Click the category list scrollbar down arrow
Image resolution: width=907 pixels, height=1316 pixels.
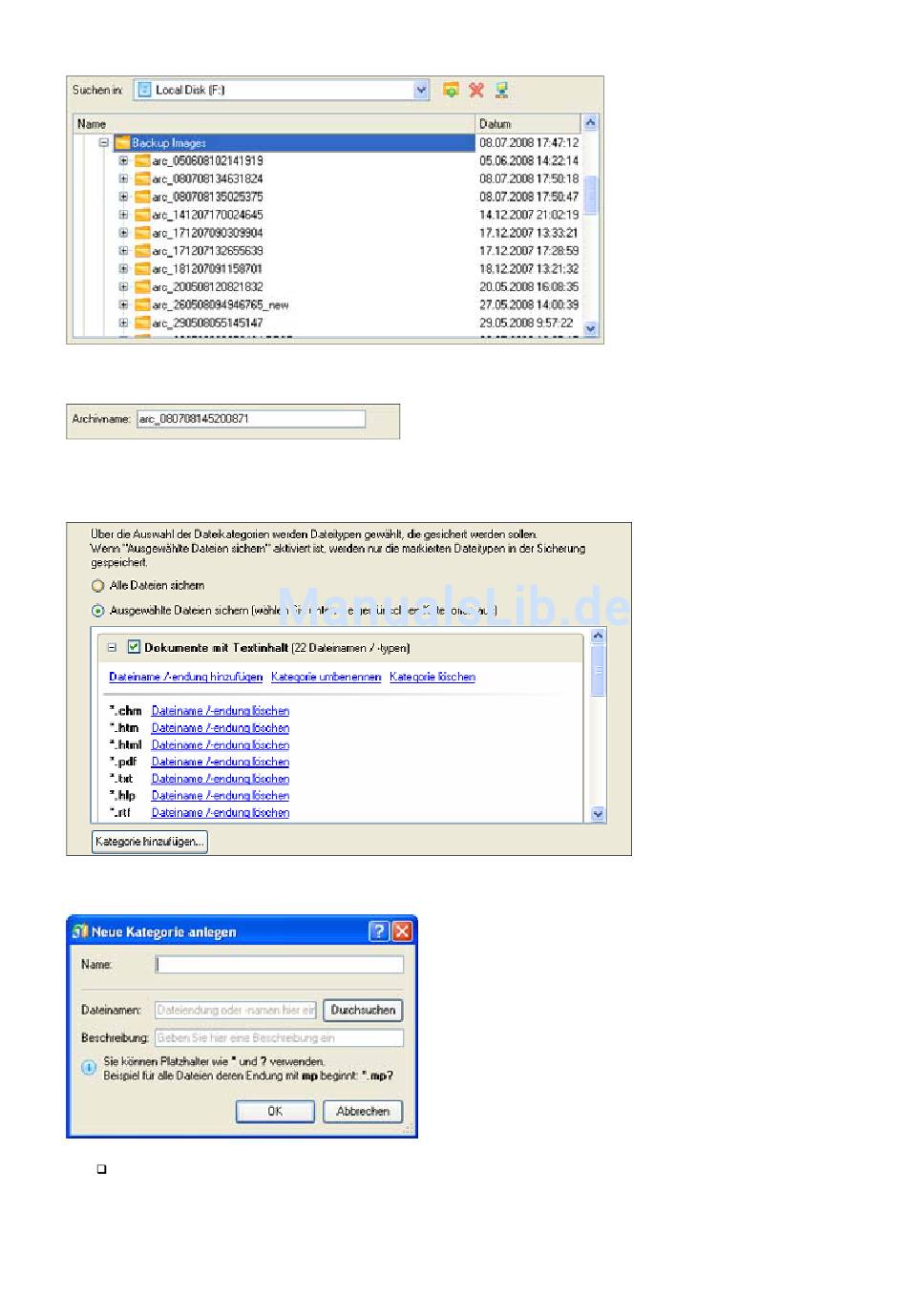pyautogui.click(x=599, y=814)
